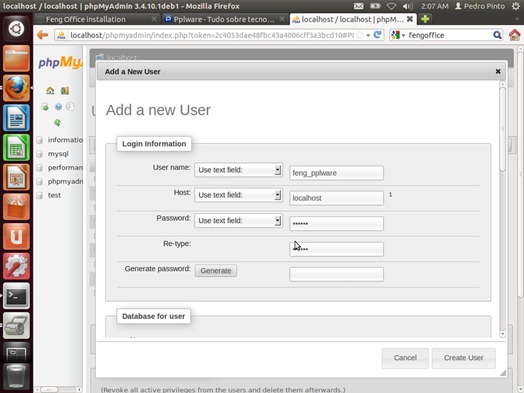Image resolution: width=524 pixels, height=393 pixels.
Task: Open Host 'Use text field' dropdown
Action: 238,195
